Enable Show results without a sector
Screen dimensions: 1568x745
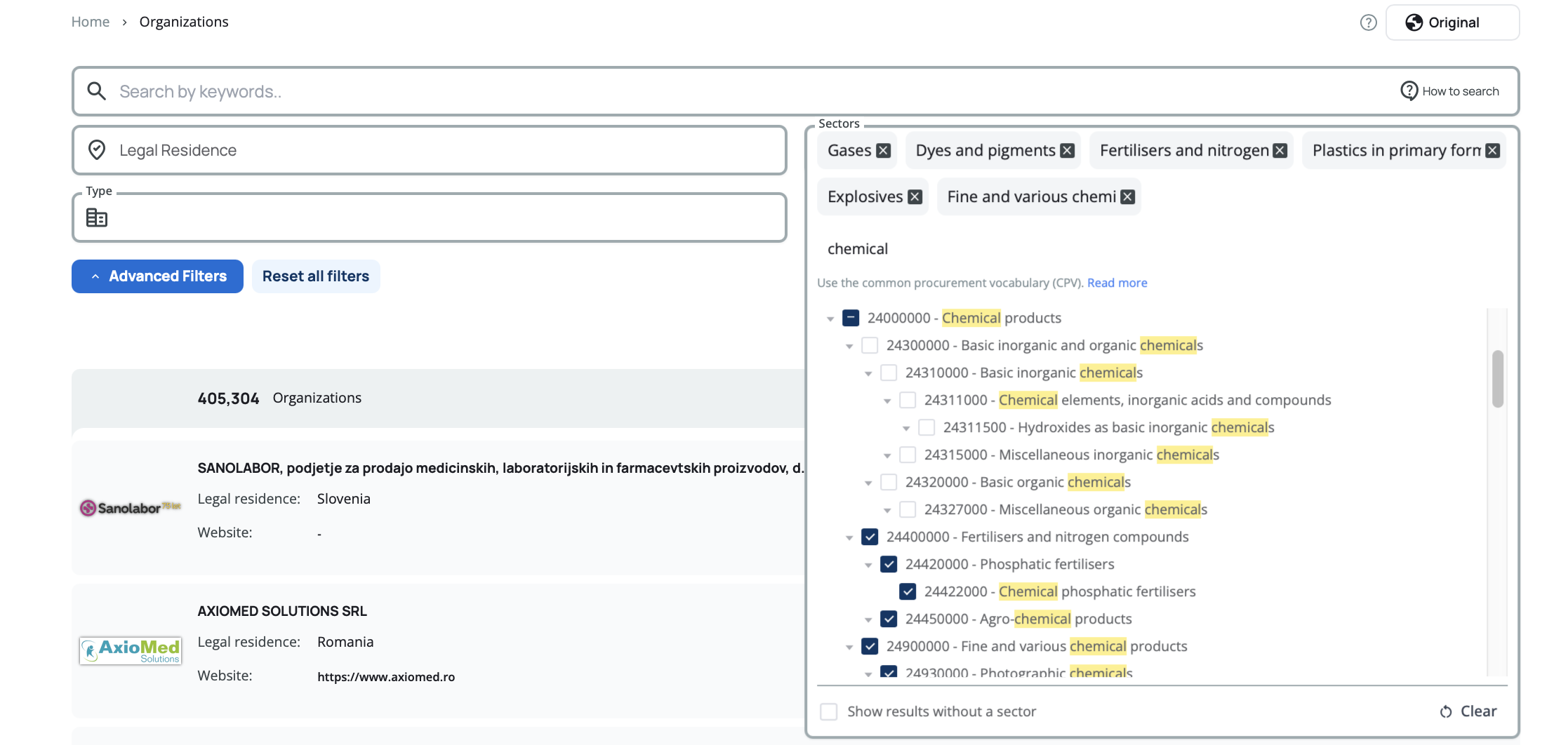829,711
